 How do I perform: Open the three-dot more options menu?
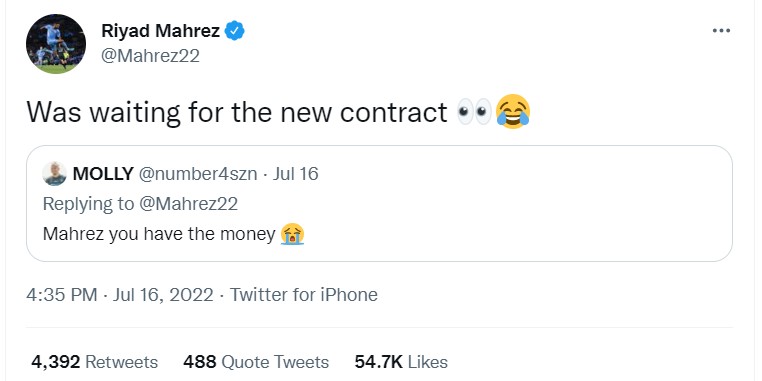point(721,31)
